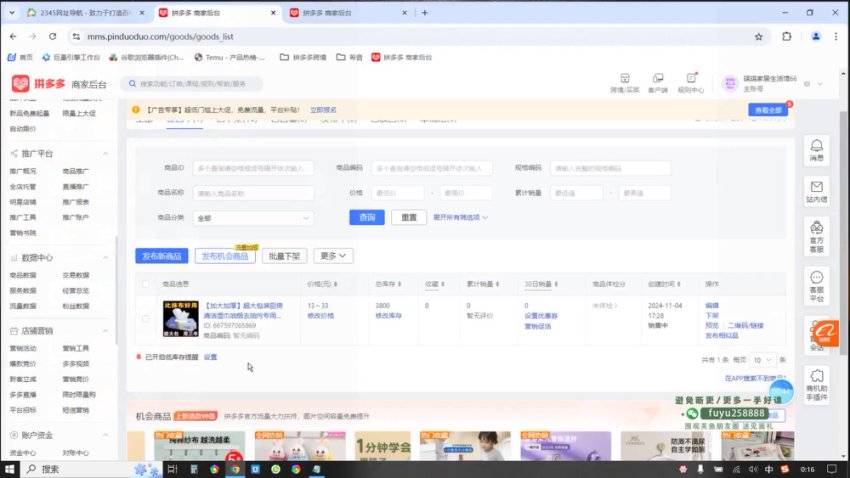850x478 pixels.
Task: Check the checkbox for the product row
Action: (x=146, y=319)
